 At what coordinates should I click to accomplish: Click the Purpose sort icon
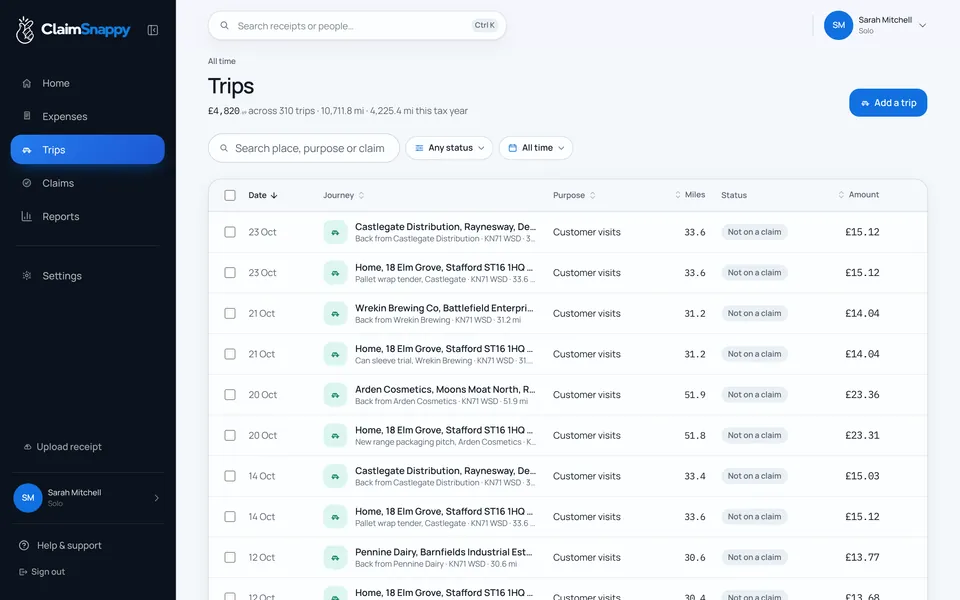[x=593, y=195]
